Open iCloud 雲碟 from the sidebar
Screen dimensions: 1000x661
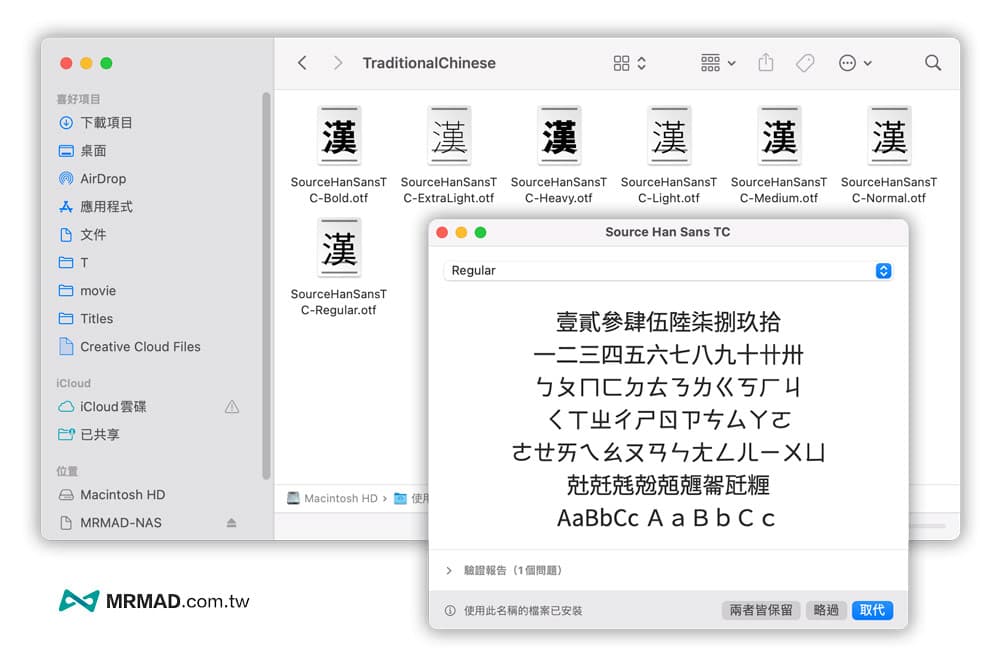coord(114,407)
